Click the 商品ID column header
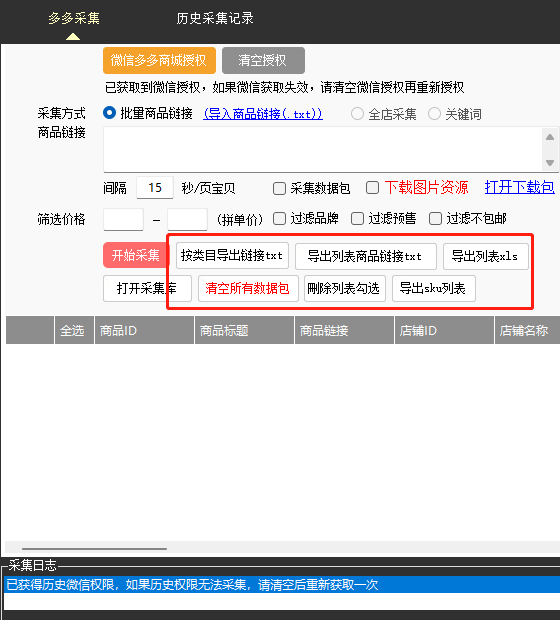 click(x=144, y=330)
